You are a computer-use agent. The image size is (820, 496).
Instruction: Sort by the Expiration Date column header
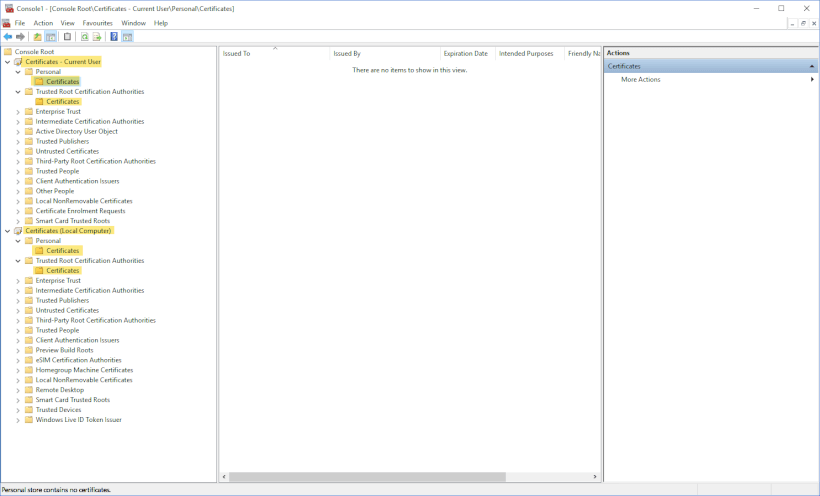click(468, 53)
